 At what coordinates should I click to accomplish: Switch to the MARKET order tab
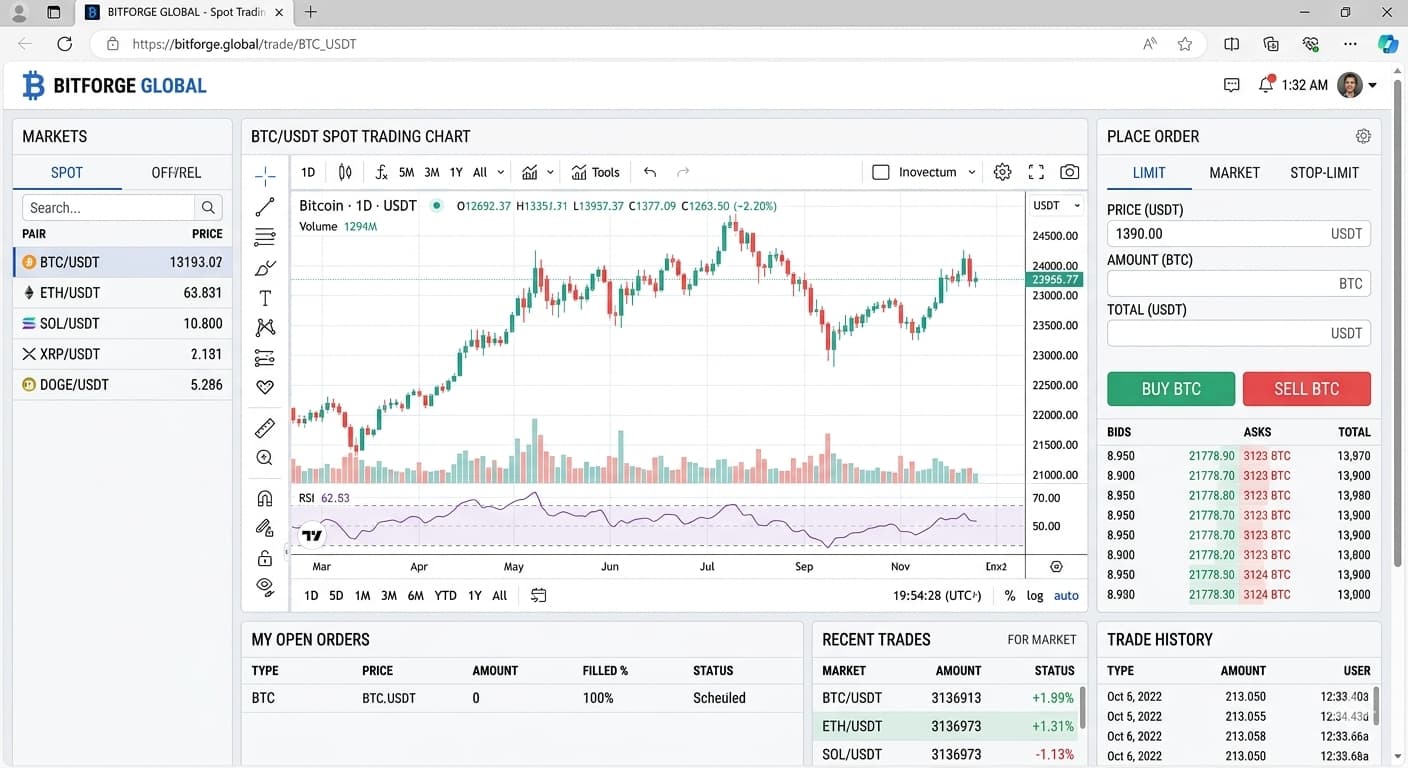(1234, 172)
